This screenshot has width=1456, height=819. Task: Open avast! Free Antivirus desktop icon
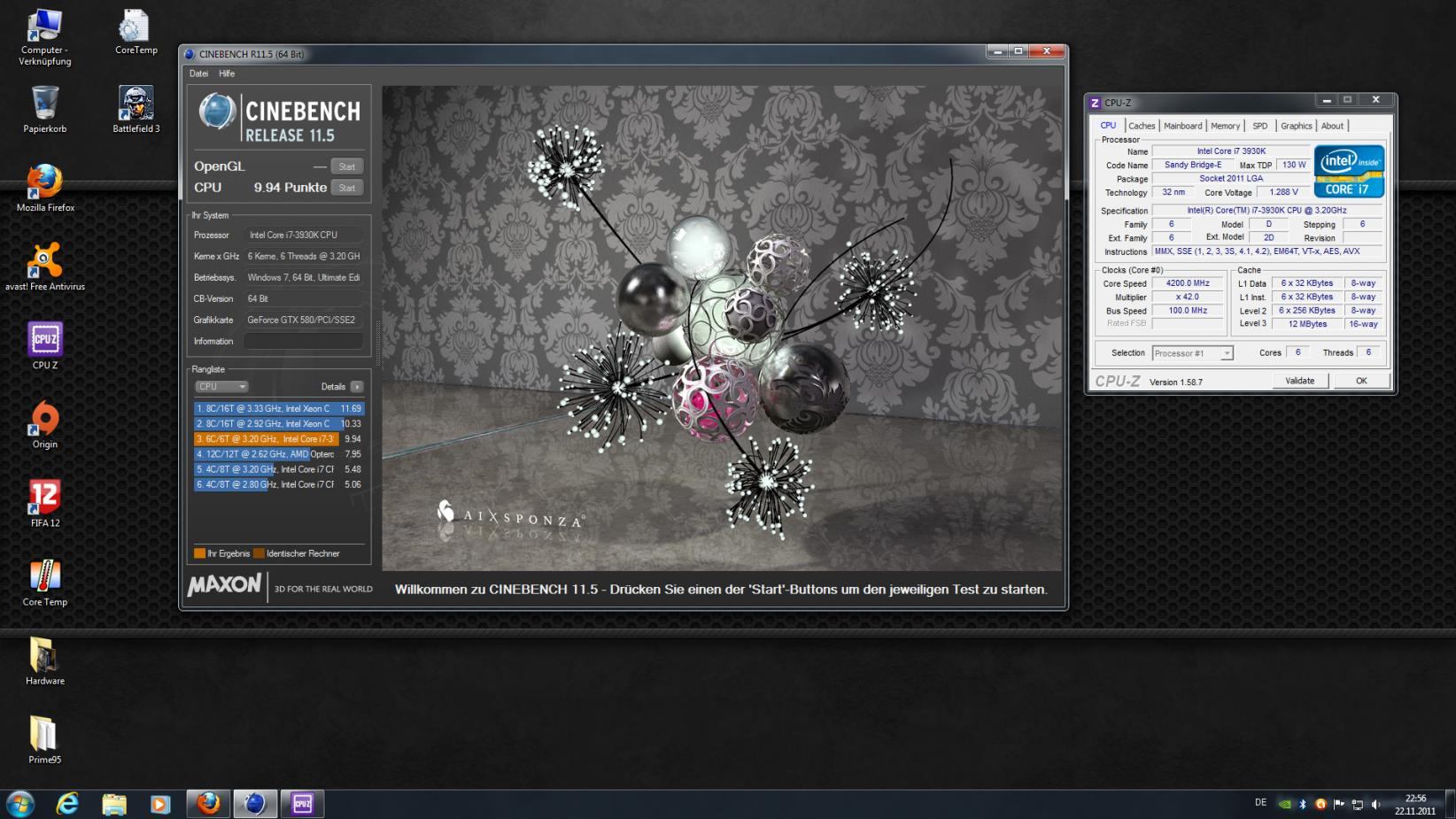tap(44, 267)
